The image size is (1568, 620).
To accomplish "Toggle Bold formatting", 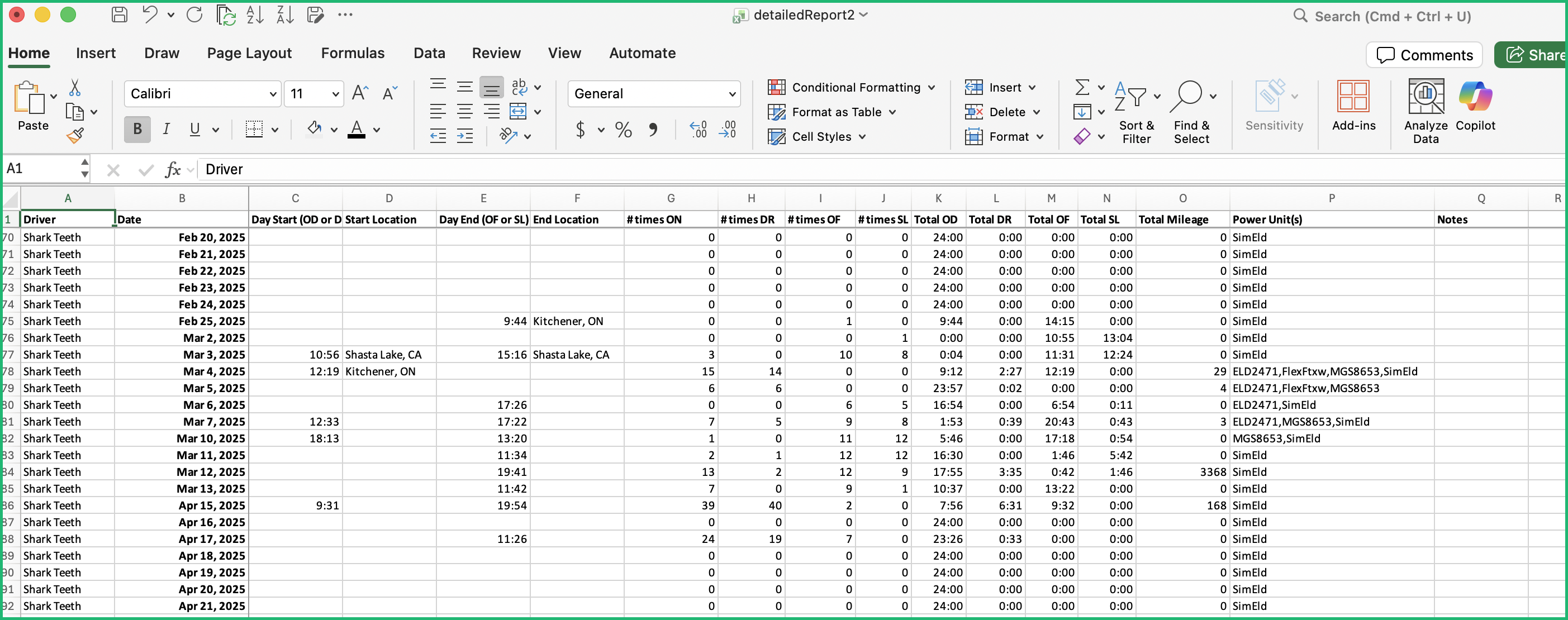I will pyautogui.click(x=137, y=130).
